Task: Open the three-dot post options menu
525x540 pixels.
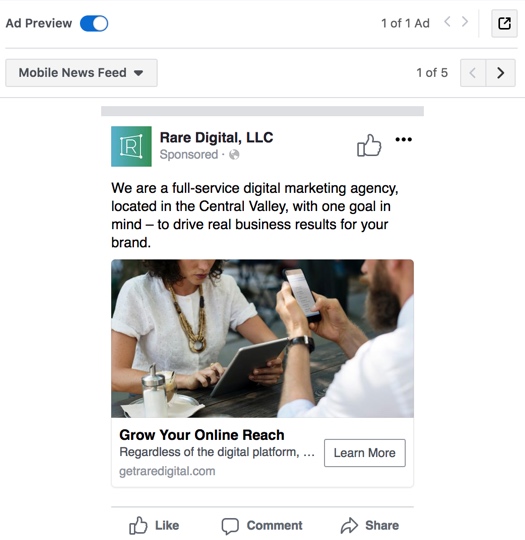Action: click(x=403, y=139)
